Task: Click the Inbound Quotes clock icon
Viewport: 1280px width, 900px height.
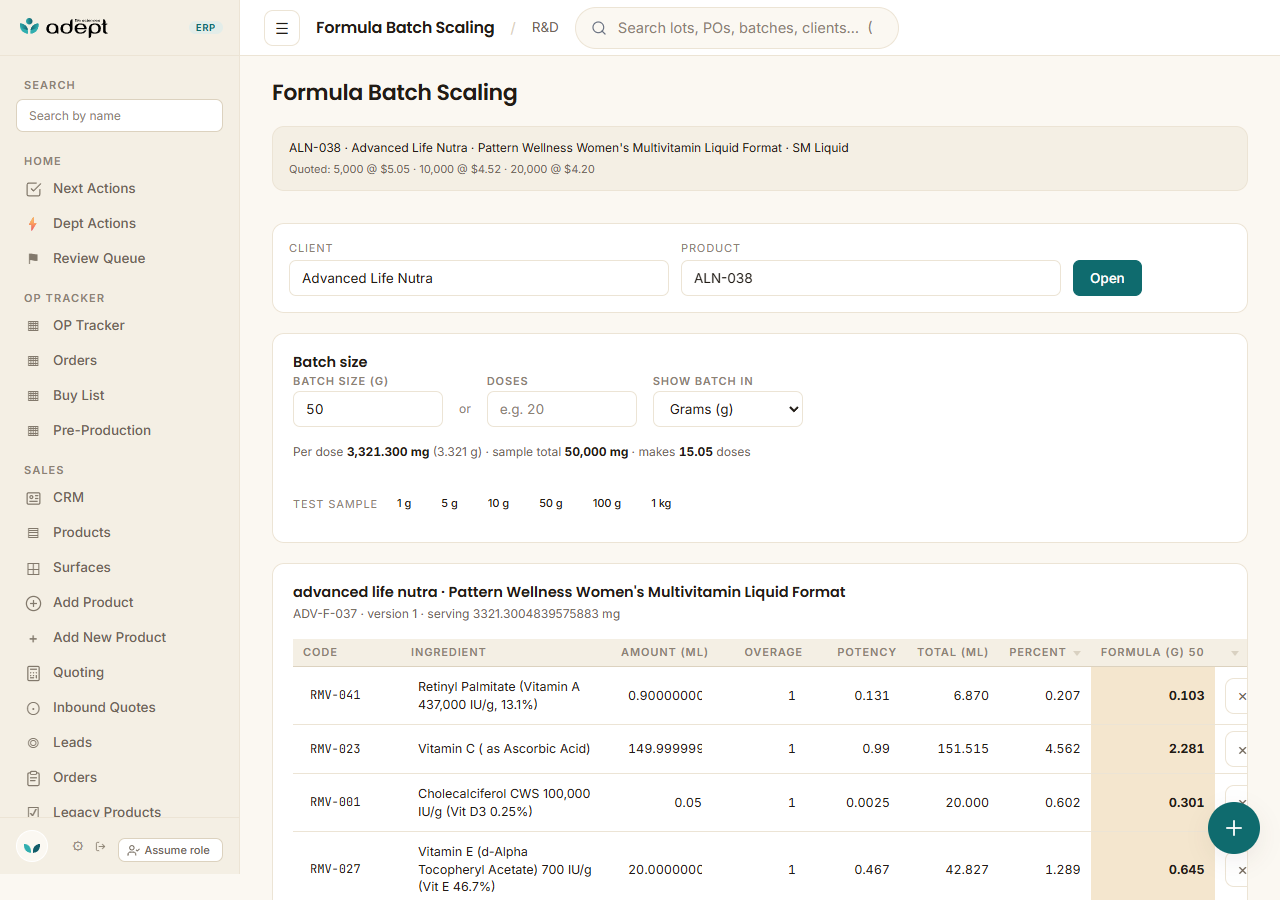Action: click(33, 708)
